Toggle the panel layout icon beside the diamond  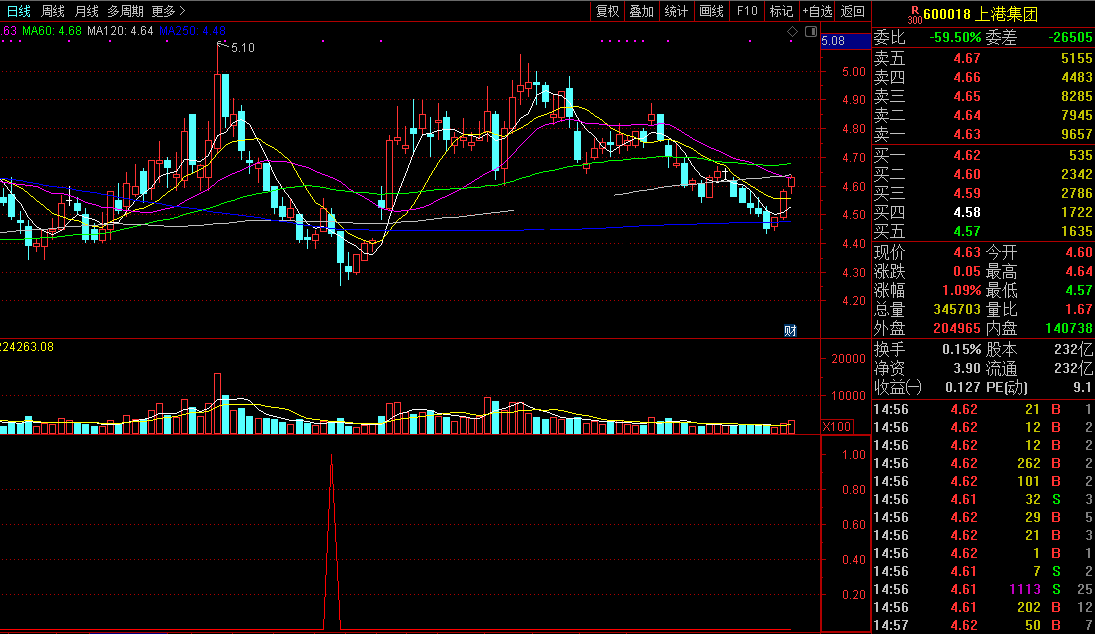tap(811, 31)
